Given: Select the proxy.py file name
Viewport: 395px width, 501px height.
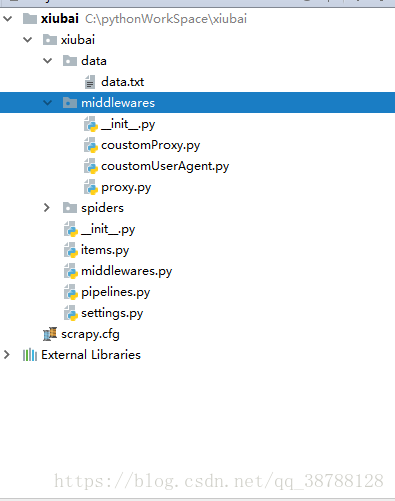Looking at the screenshot, I should coord(126,188).
